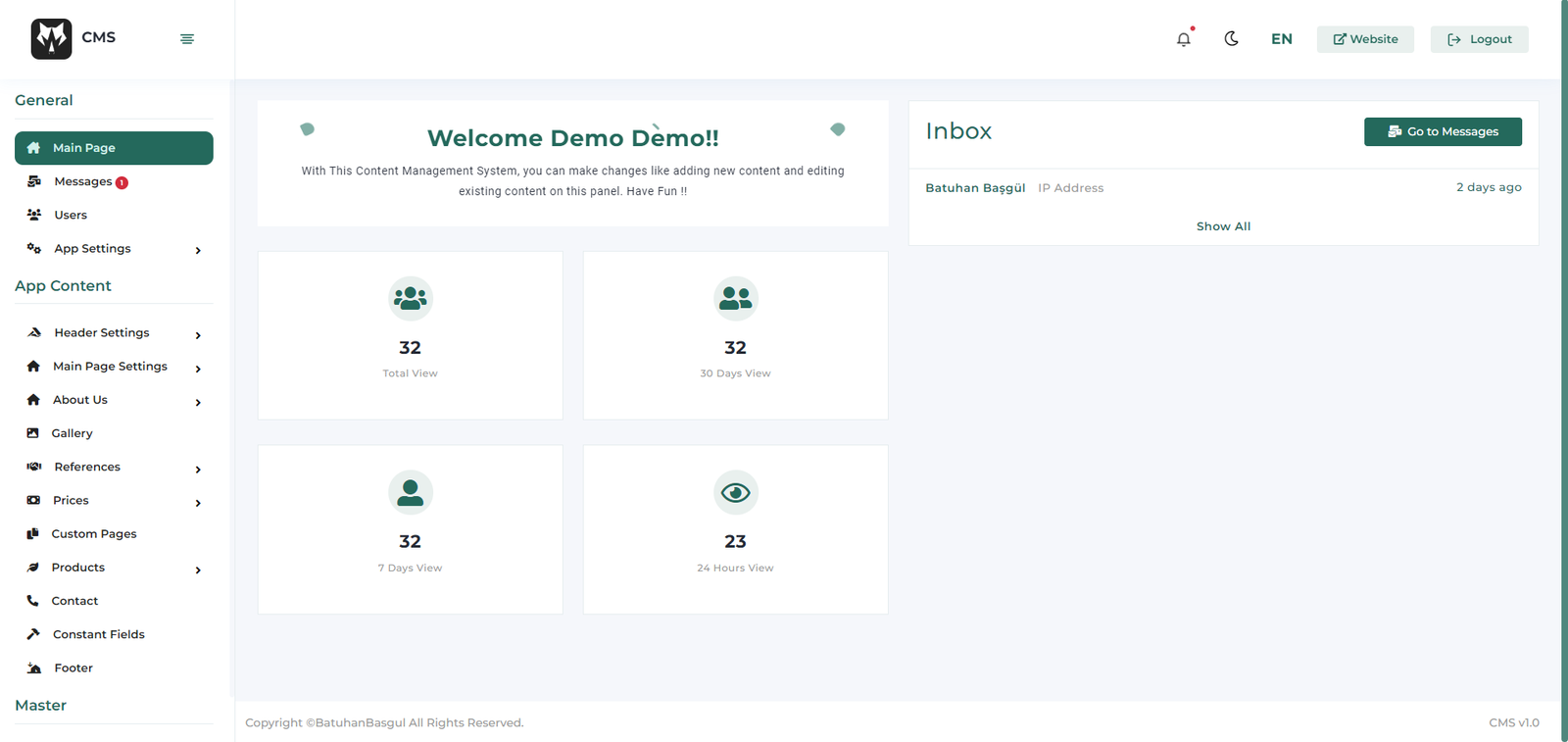Click the 24 Hours View eye icon
The height and width of the screenshot is (742, 1568).
pyautogui.click(x=735, y=492)
